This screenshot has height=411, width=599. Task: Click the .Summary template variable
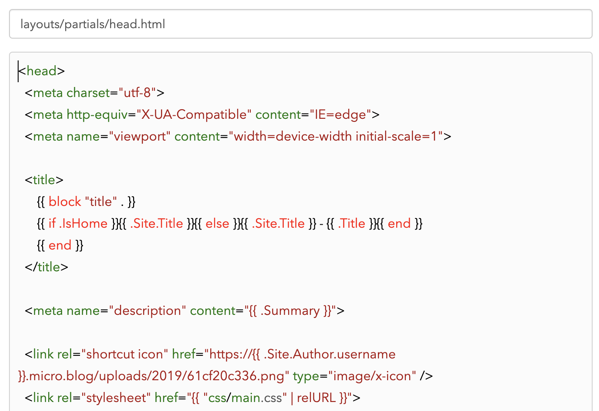click(290, 311)
